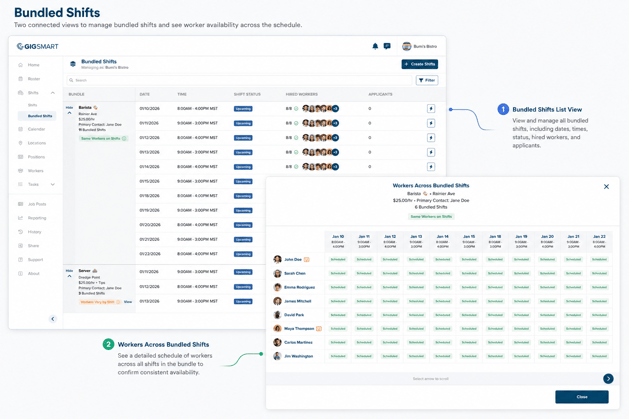The image size is (629, 419).
Task: Click hired worker avatars for 01/10/2026 shift
Action: (x=321, y=109)
